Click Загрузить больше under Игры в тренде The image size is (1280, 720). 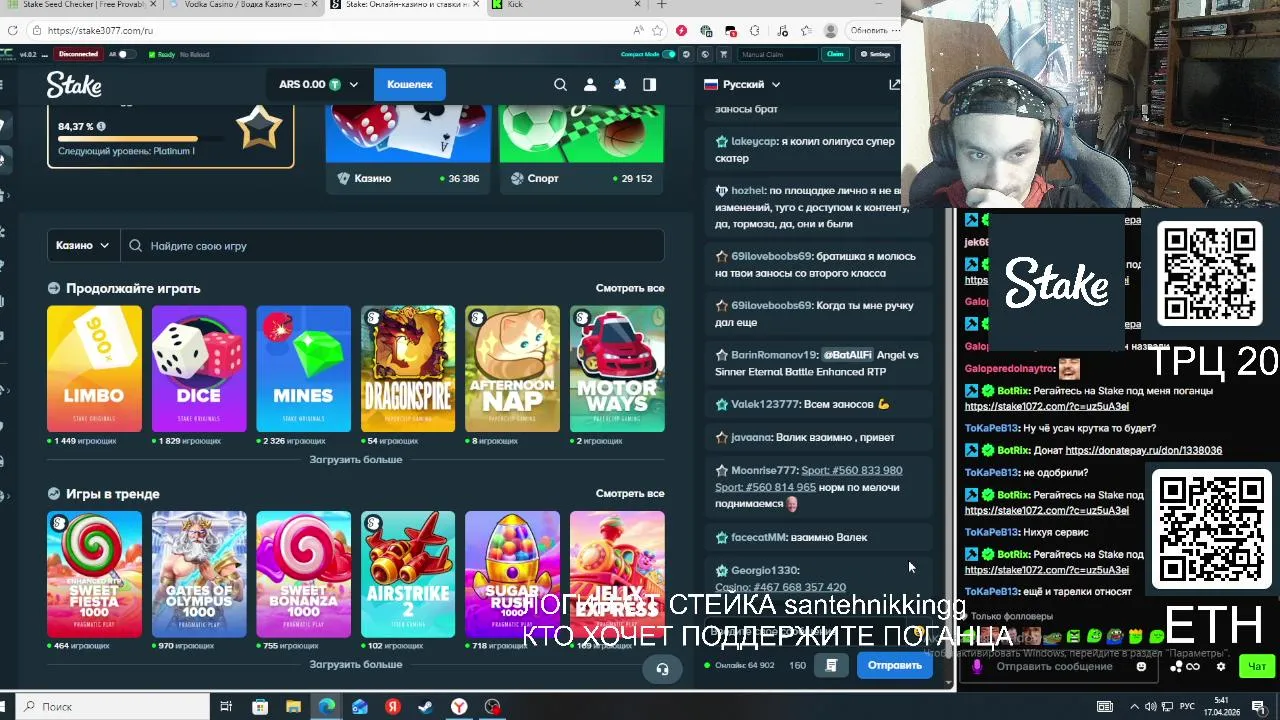pos(356,665)
